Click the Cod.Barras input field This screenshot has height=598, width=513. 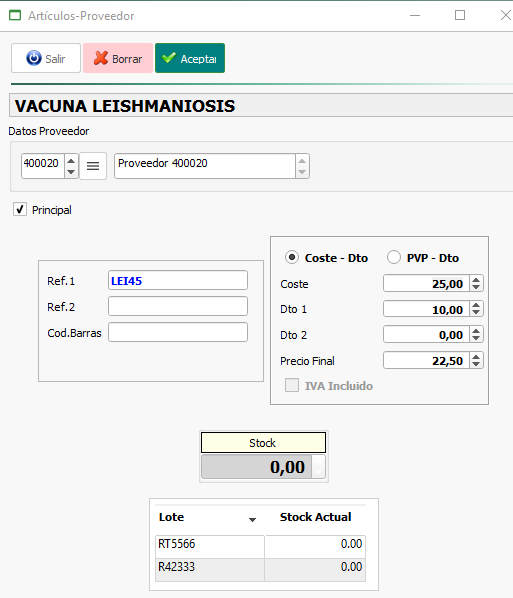point(178,332)
